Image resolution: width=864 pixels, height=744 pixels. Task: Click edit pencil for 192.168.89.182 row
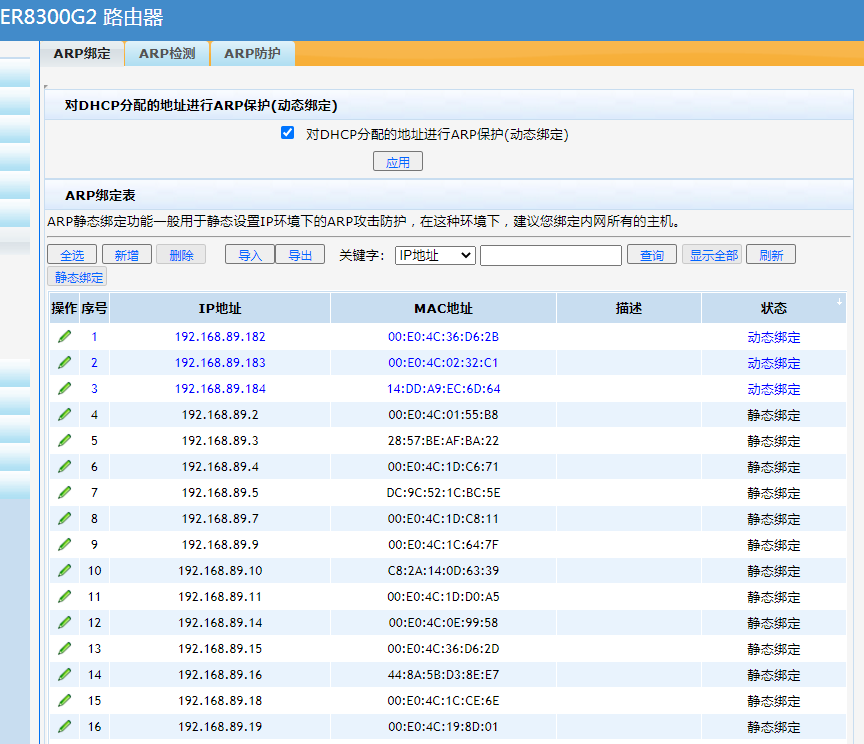65,337
